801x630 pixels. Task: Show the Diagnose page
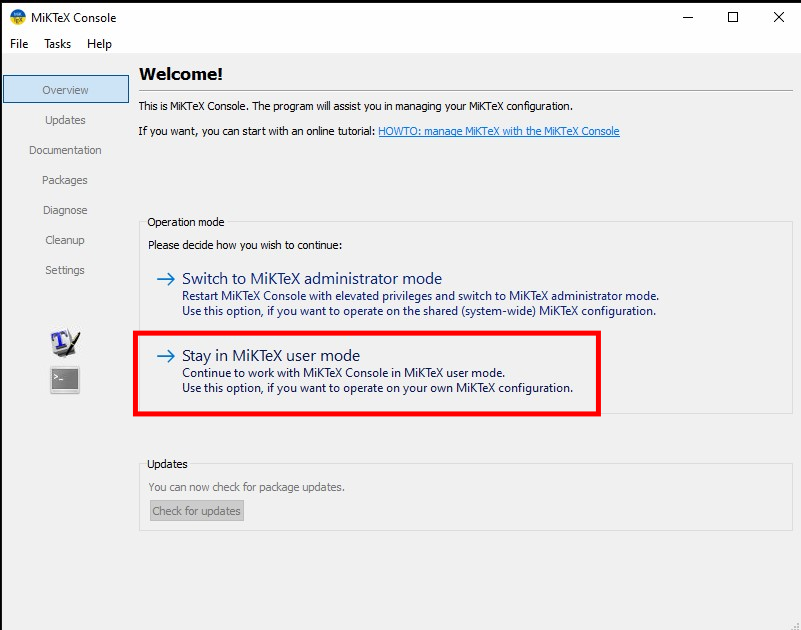tap(66, 210)
